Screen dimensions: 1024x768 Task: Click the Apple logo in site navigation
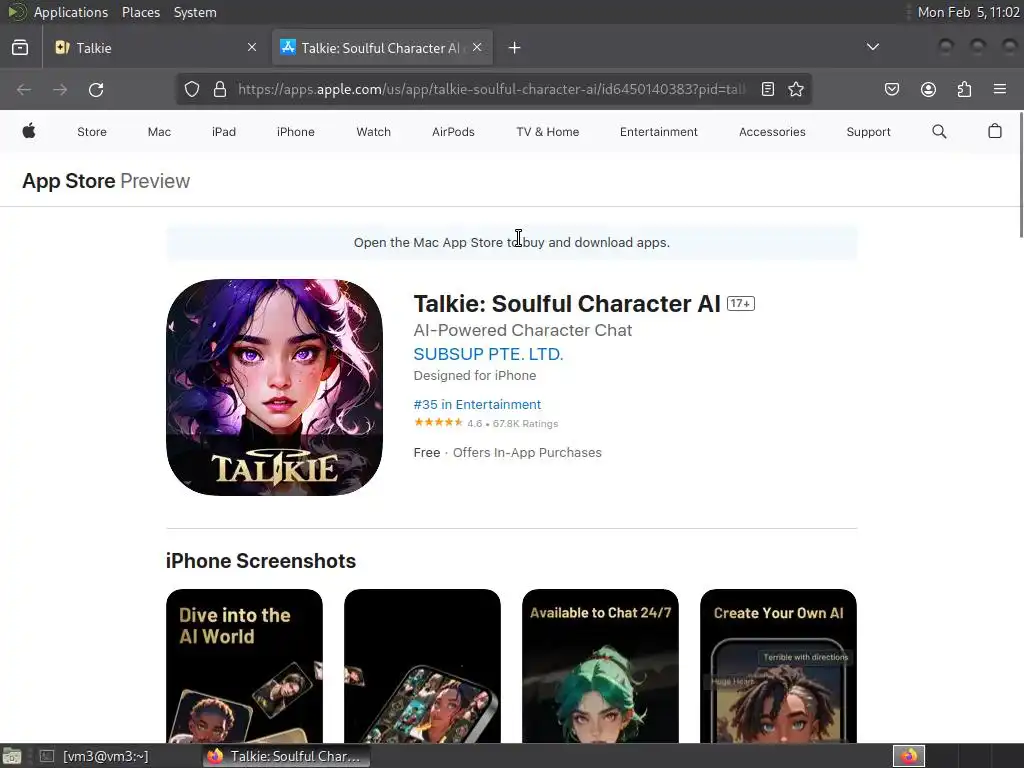pos(29,131)
